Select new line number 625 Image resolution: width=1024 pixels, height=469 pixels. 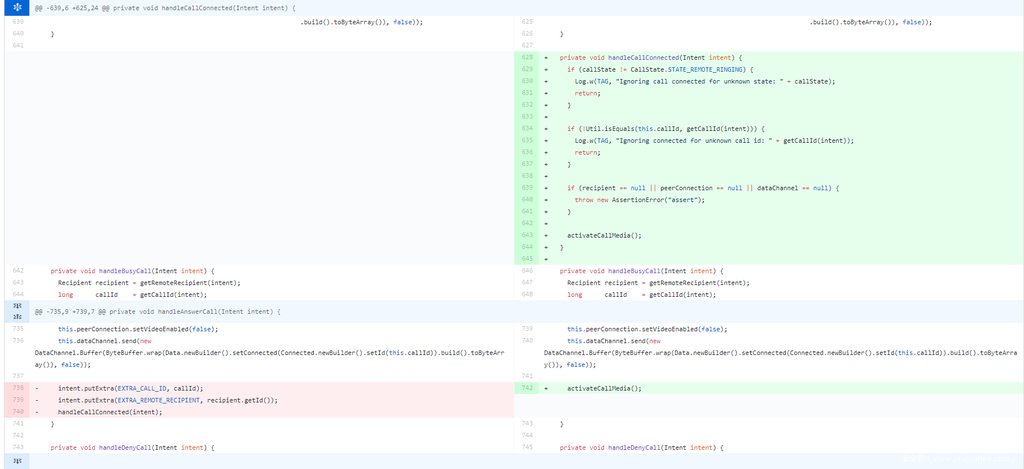pyautogui.click(x=527, y=21)
